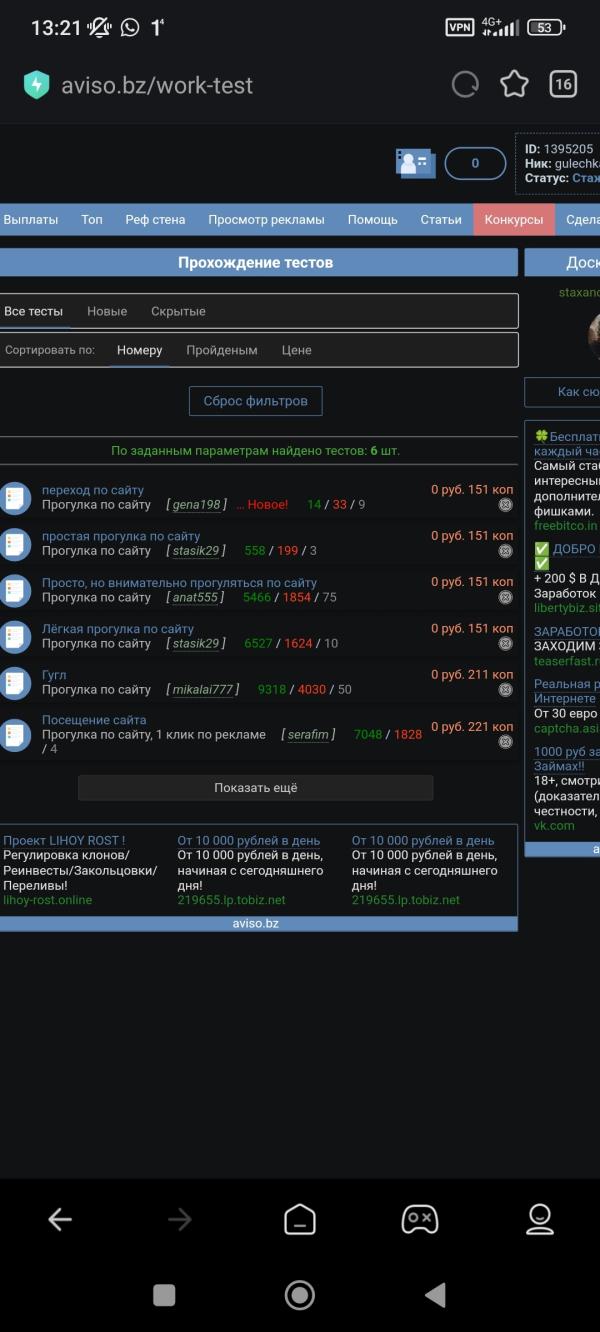Sort tests by Пройденым
The image size is (600, 1332).
tap(222, 350)
